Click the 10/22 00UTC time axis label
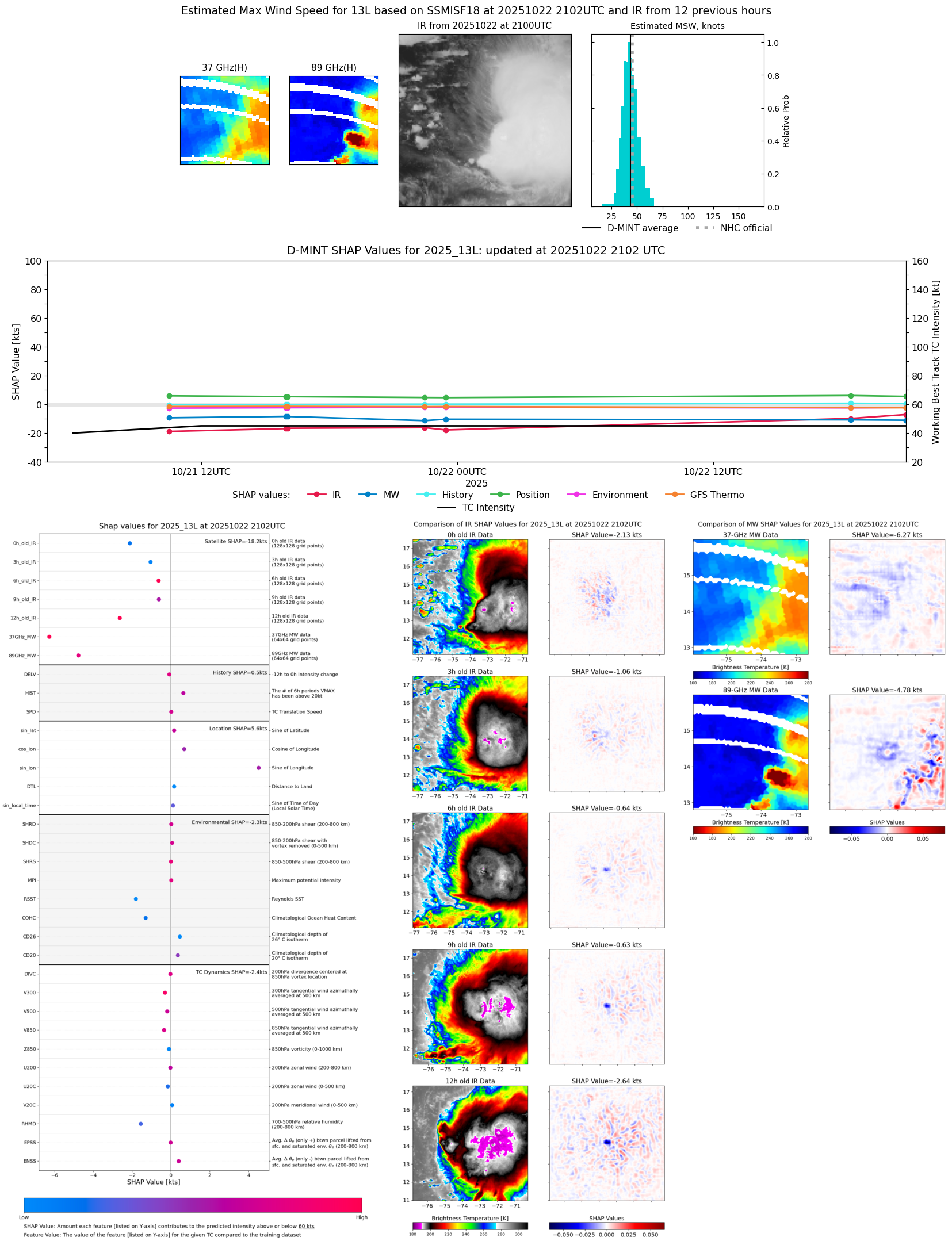 coord(457,472)
